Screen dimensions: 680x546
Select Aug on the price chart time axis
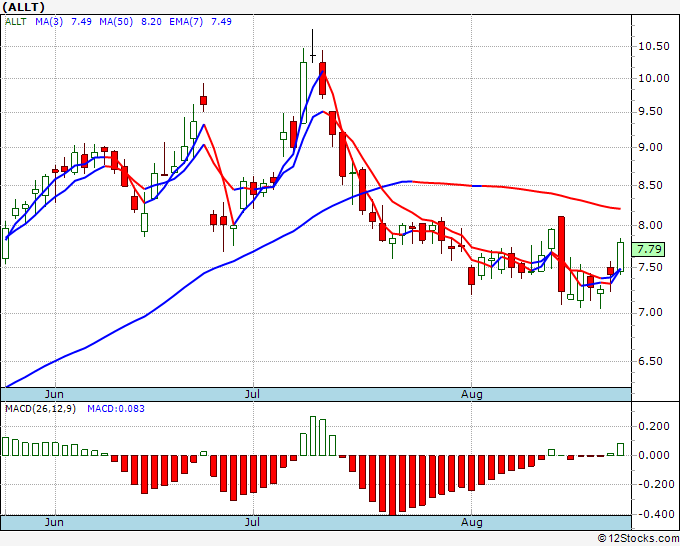(471, 394)
